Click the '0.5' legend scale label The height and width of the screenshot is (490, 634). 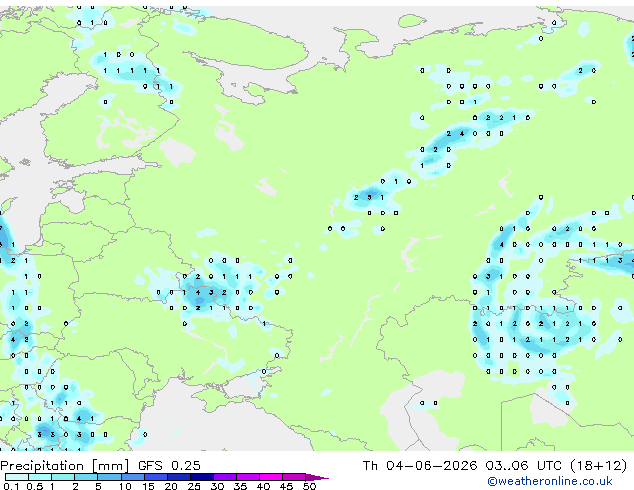pyautogui.click(x=34, y=486)
